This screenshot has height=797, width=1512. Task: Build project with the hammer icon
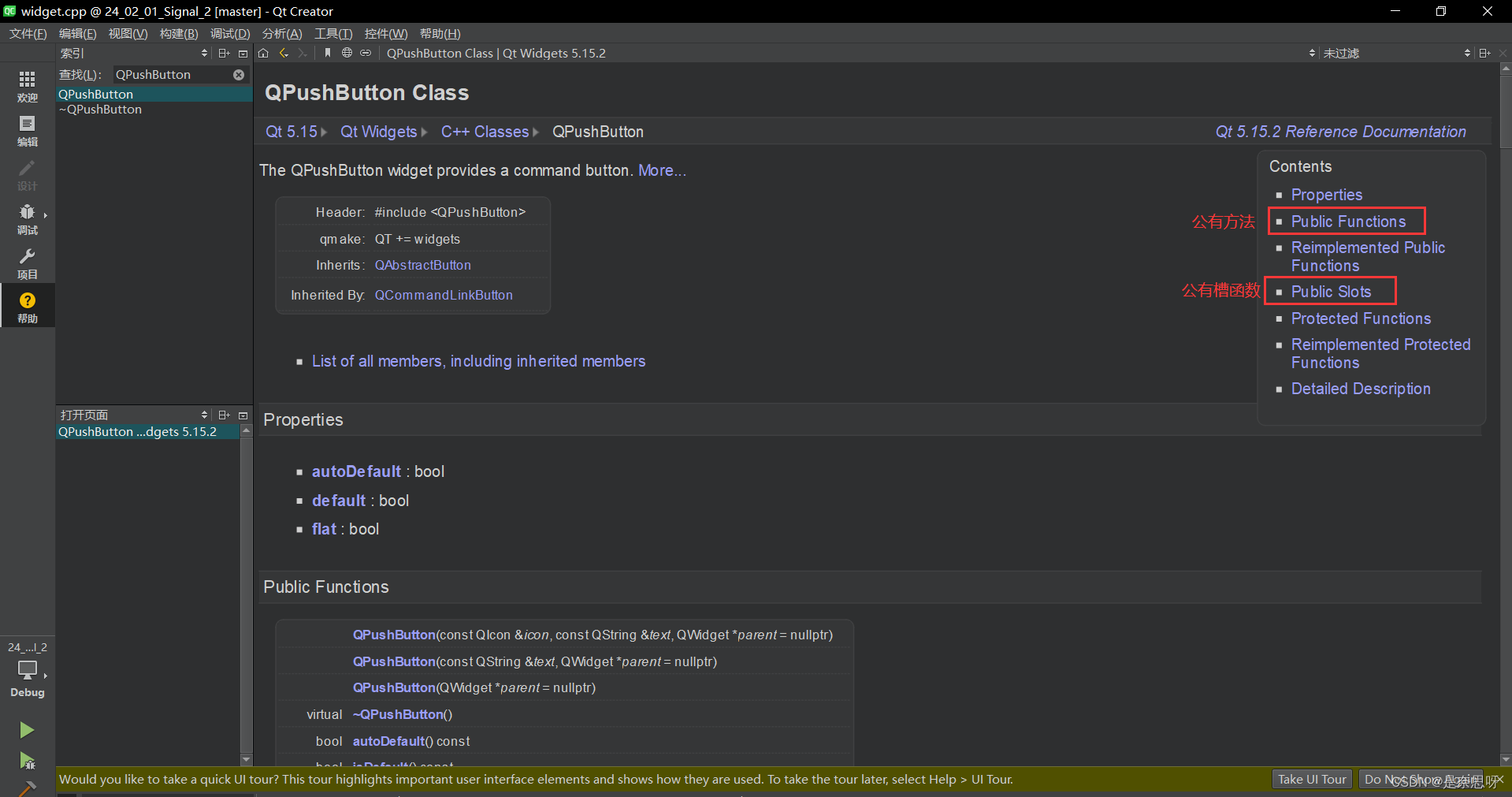pyautogui.click(x=28, y=788)
